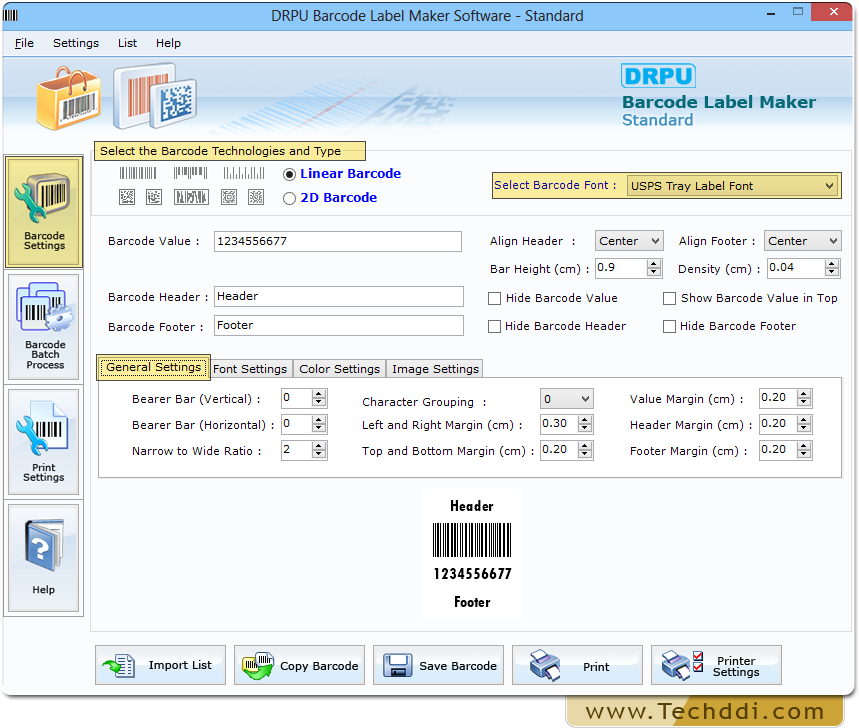
Task: Decrease Density using down arrow
Action: [832, 272]
